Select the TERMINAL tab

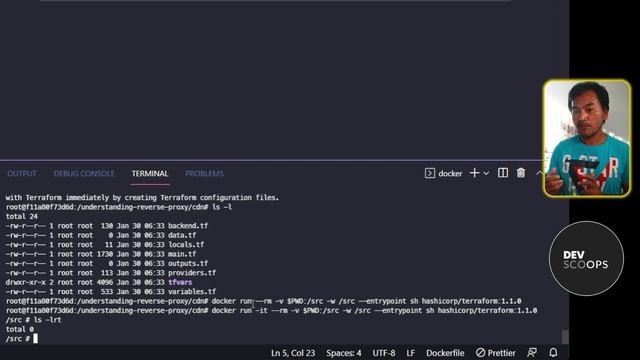click(x=150, y=173)
